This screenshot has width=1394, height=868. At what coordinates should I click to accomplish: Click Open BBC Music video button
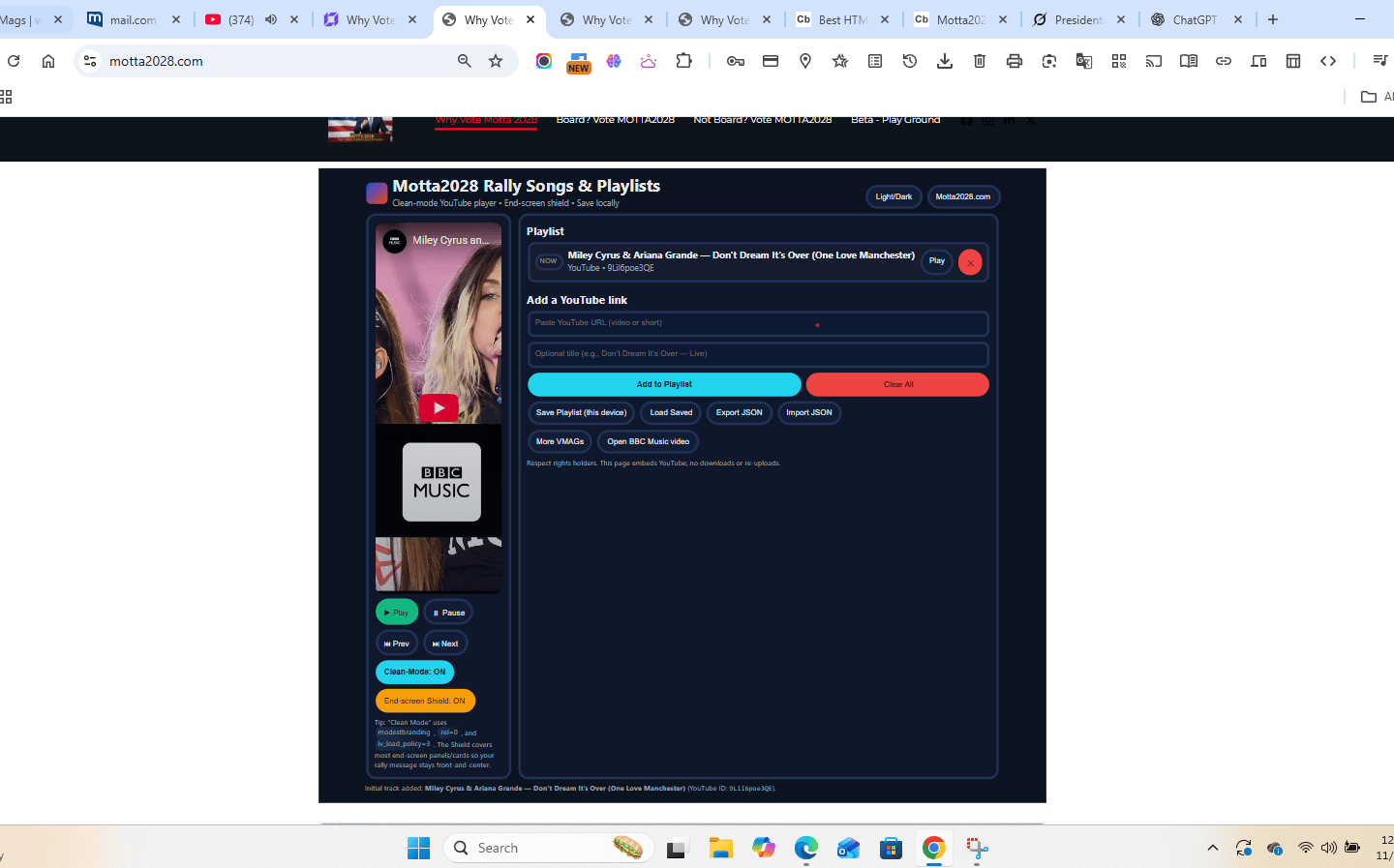[x=649, y=442]
